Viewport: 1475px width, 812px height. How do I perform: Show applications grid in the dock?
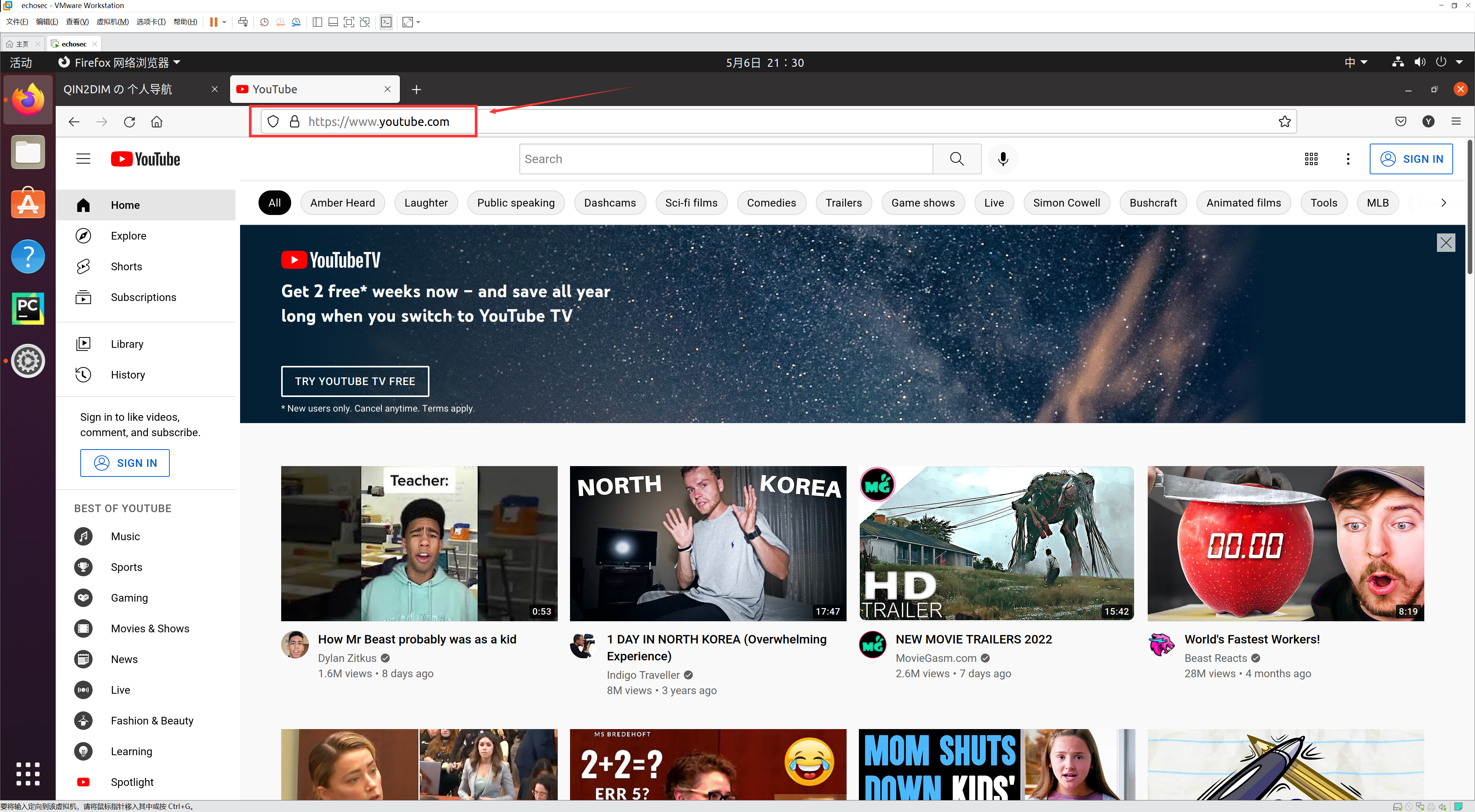click(x=28, y=773)
